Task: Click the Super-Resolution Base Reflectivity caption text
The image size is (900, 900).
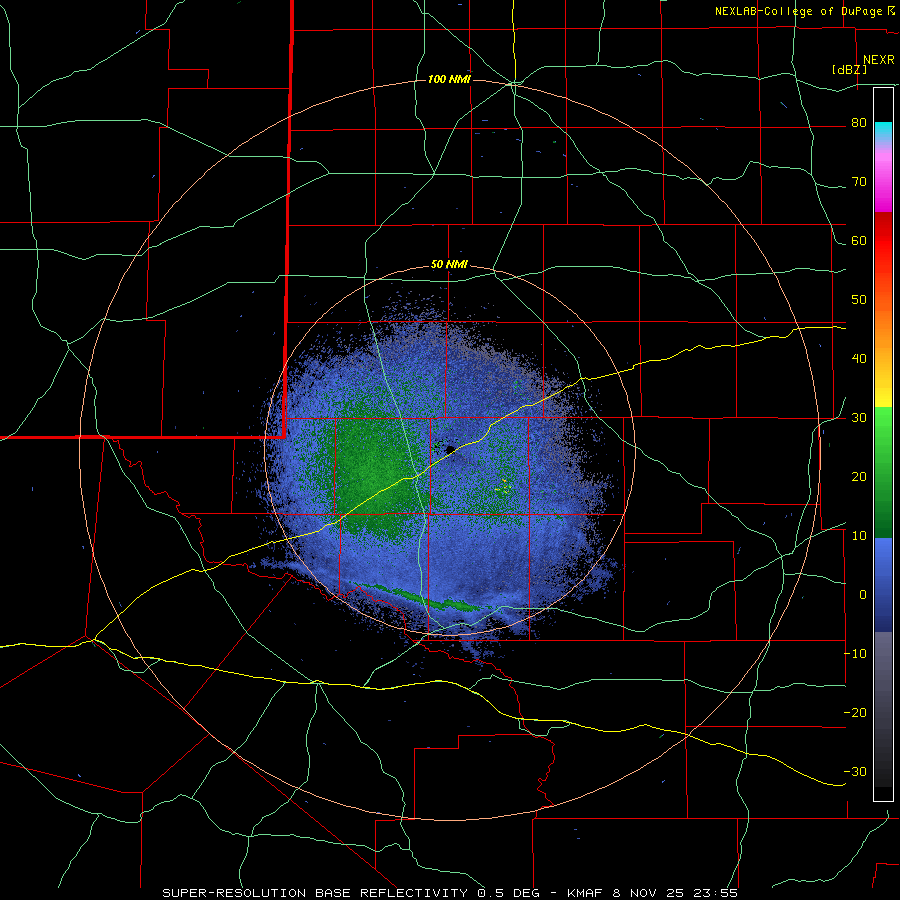Action: click(450, 893)
